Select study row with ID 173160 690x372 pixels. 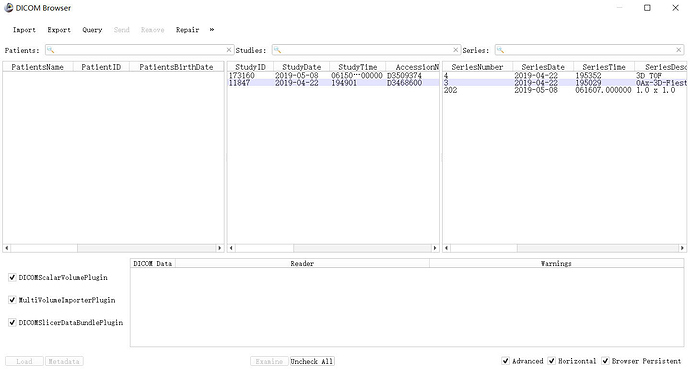click(x=333, y=76)
